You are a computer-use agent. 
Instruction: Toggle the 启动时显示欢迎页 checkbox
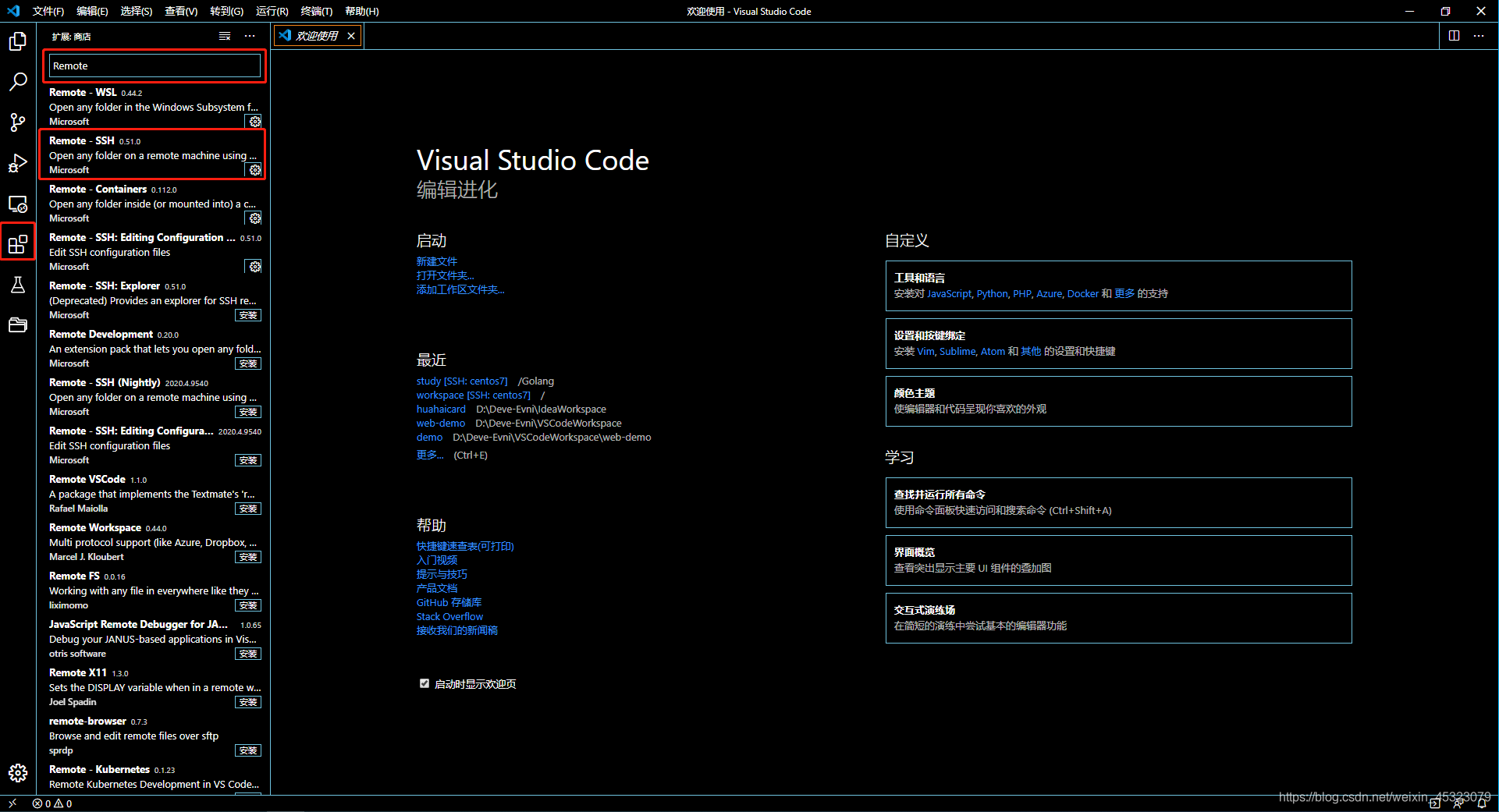(x=424, y=684)
